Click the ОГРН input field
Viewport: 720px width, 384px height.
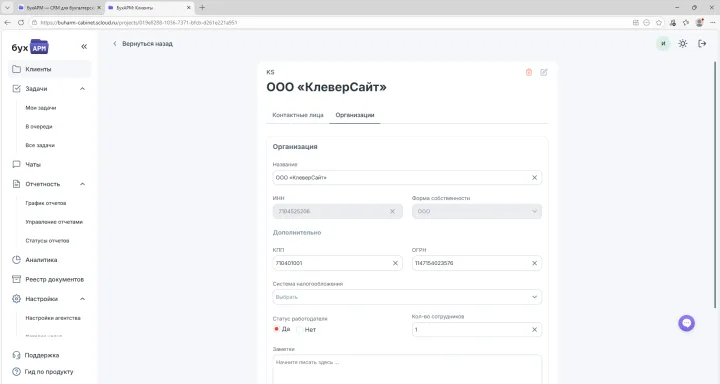click(x=477, y=263)
